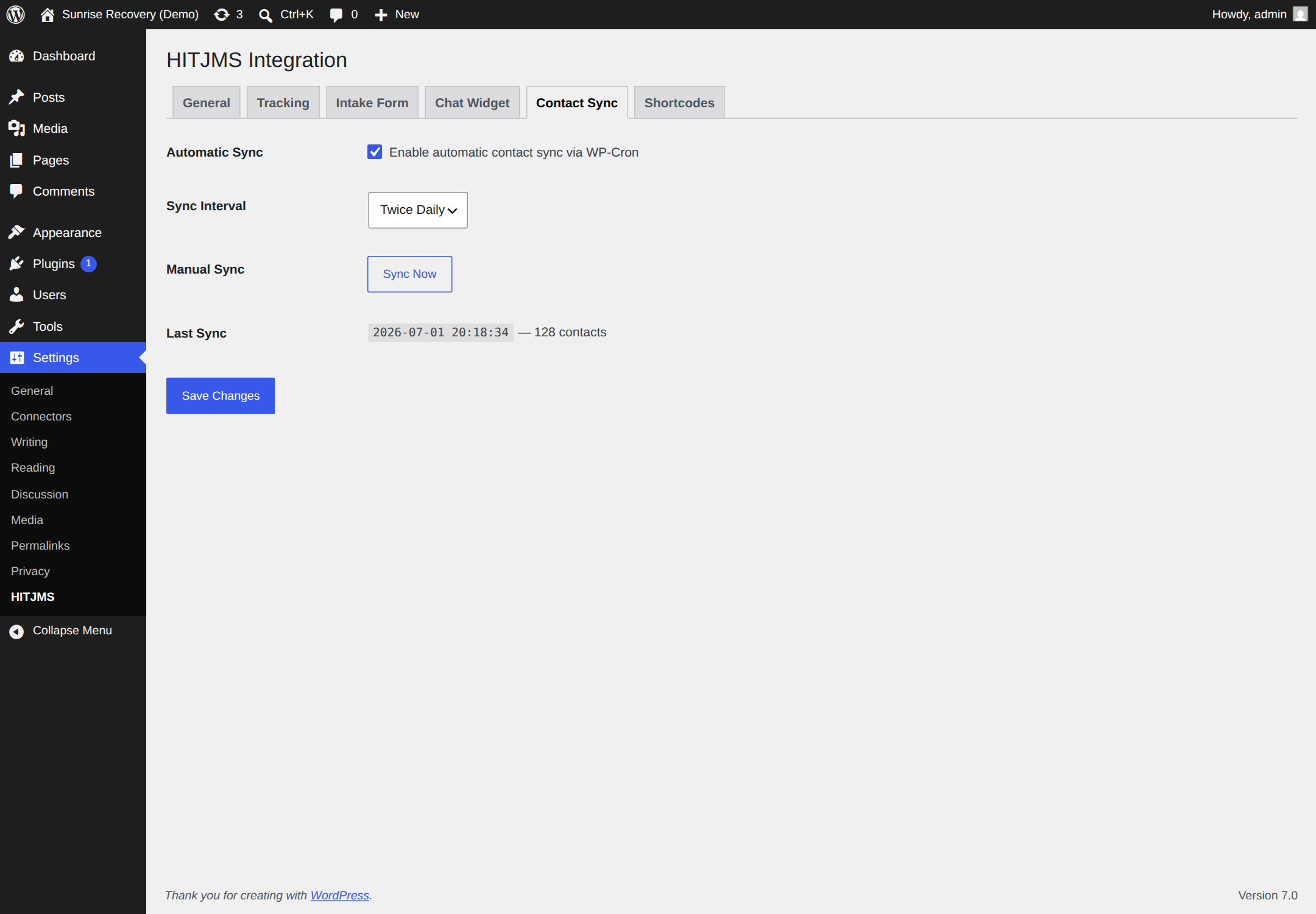This screenshot has width=1316, height=914.
Task: Click the Save Changes button
Action: 221,396
